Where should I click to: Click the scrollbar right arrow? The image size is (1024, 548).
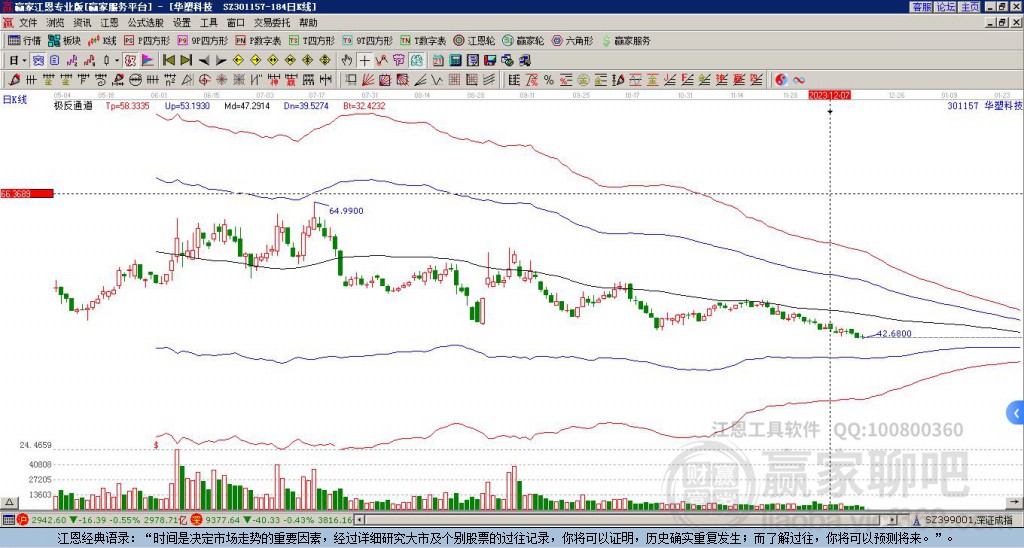pos(893,520)
